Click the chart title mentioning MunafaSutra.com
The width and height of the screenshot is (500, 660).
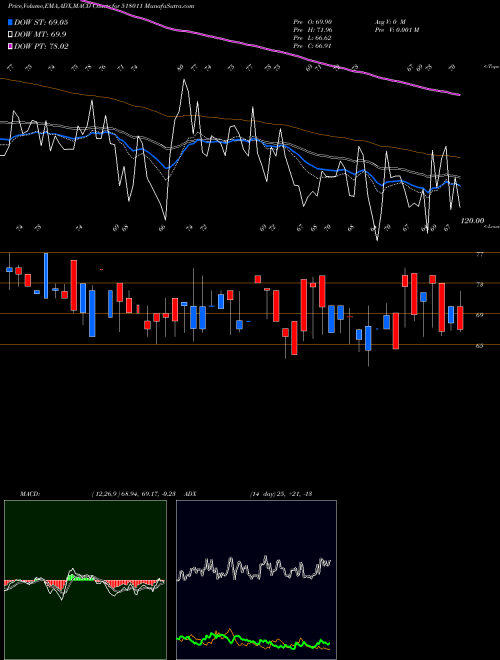[x=101, y=6]
